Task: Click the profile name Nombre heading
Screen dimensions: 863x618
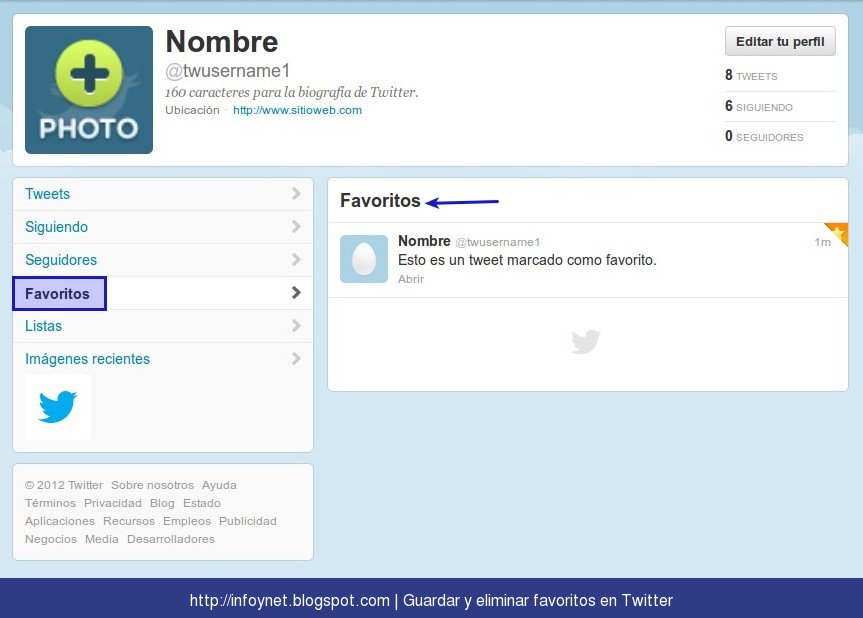Action: pyautogui.click(x=222, y=42)
